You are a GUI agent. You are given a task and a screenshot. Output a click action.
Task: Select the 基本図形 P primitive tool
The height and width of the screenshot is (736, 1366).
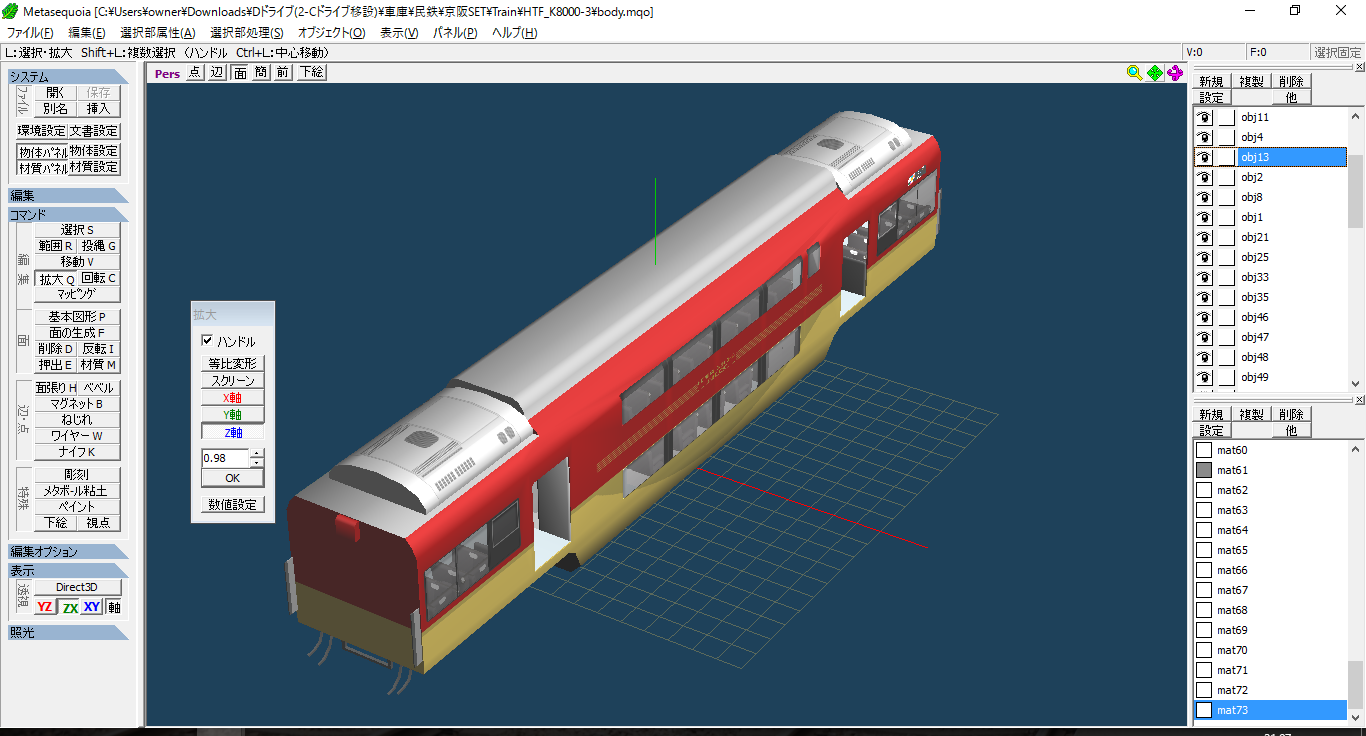click(x=77, y=317)
